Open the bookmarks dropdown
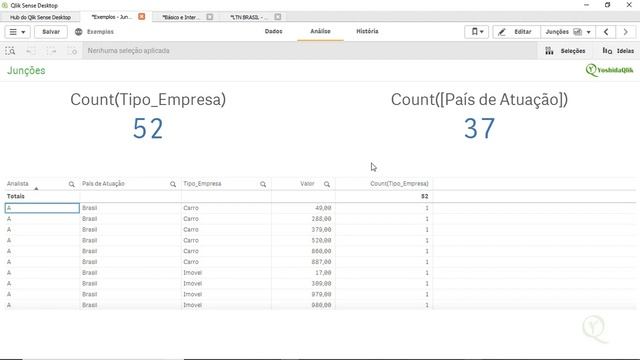640x360 pixels. pos(476,32)
